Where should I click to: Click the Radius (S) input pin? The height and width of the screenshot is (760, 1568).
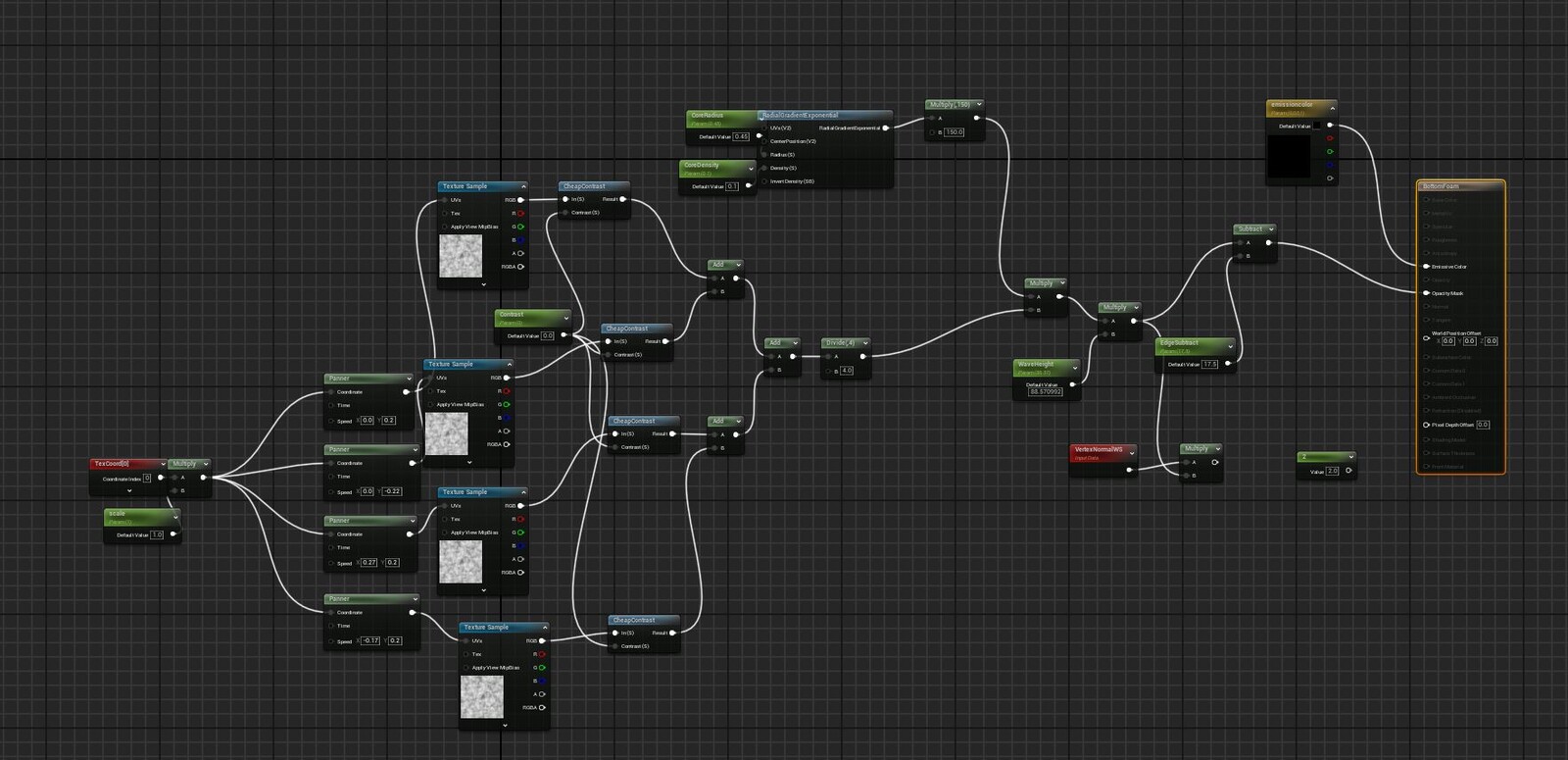pos(763,154)
